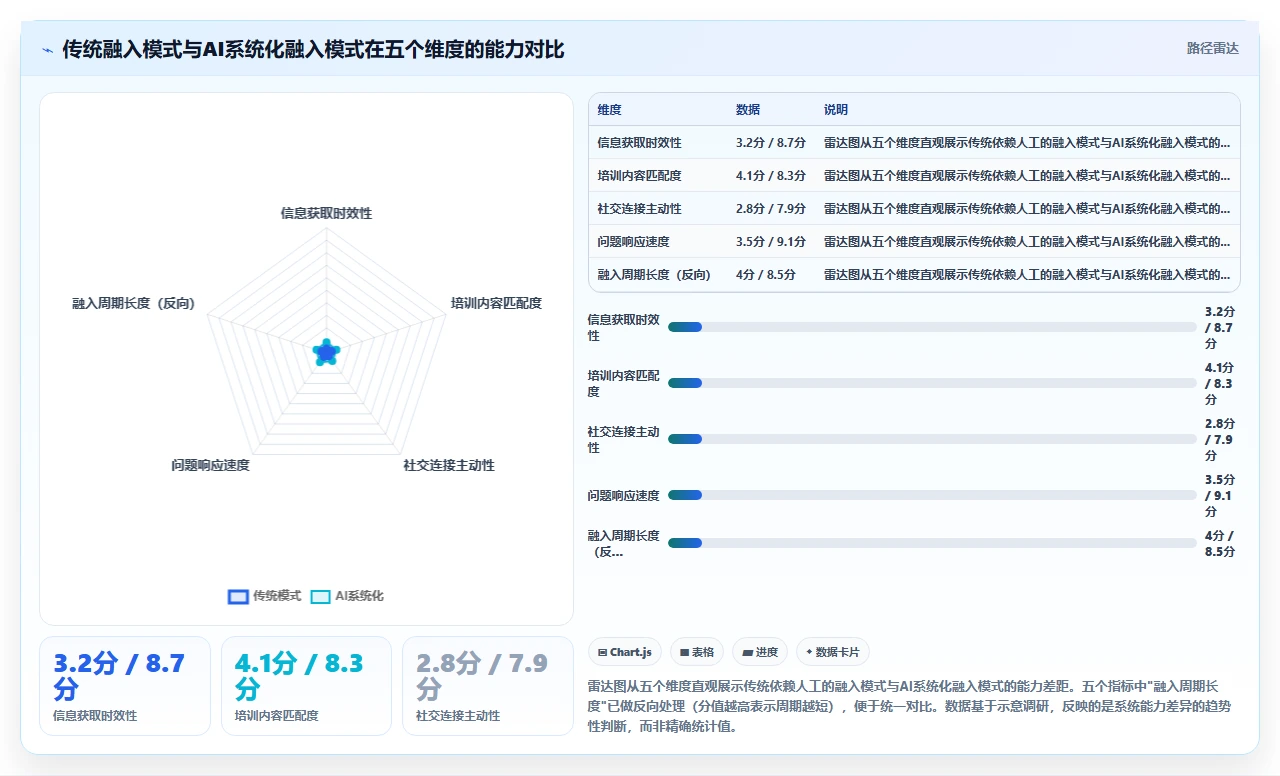Click the 4分 / 8.5分 table cell

click(x=764, y=275)
